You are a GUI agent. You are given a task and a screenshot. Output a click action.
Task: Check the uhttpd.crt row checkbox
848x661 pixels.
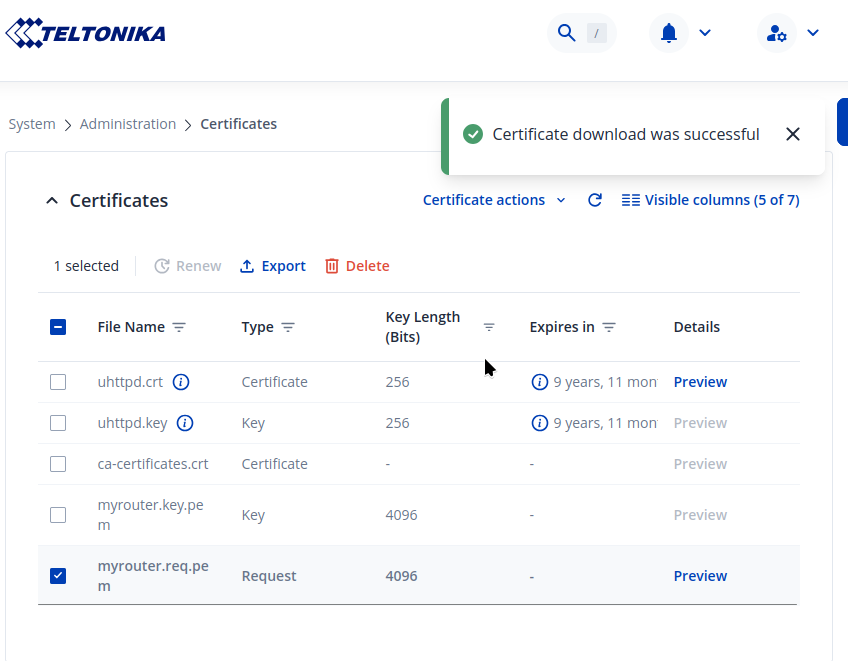58,382
